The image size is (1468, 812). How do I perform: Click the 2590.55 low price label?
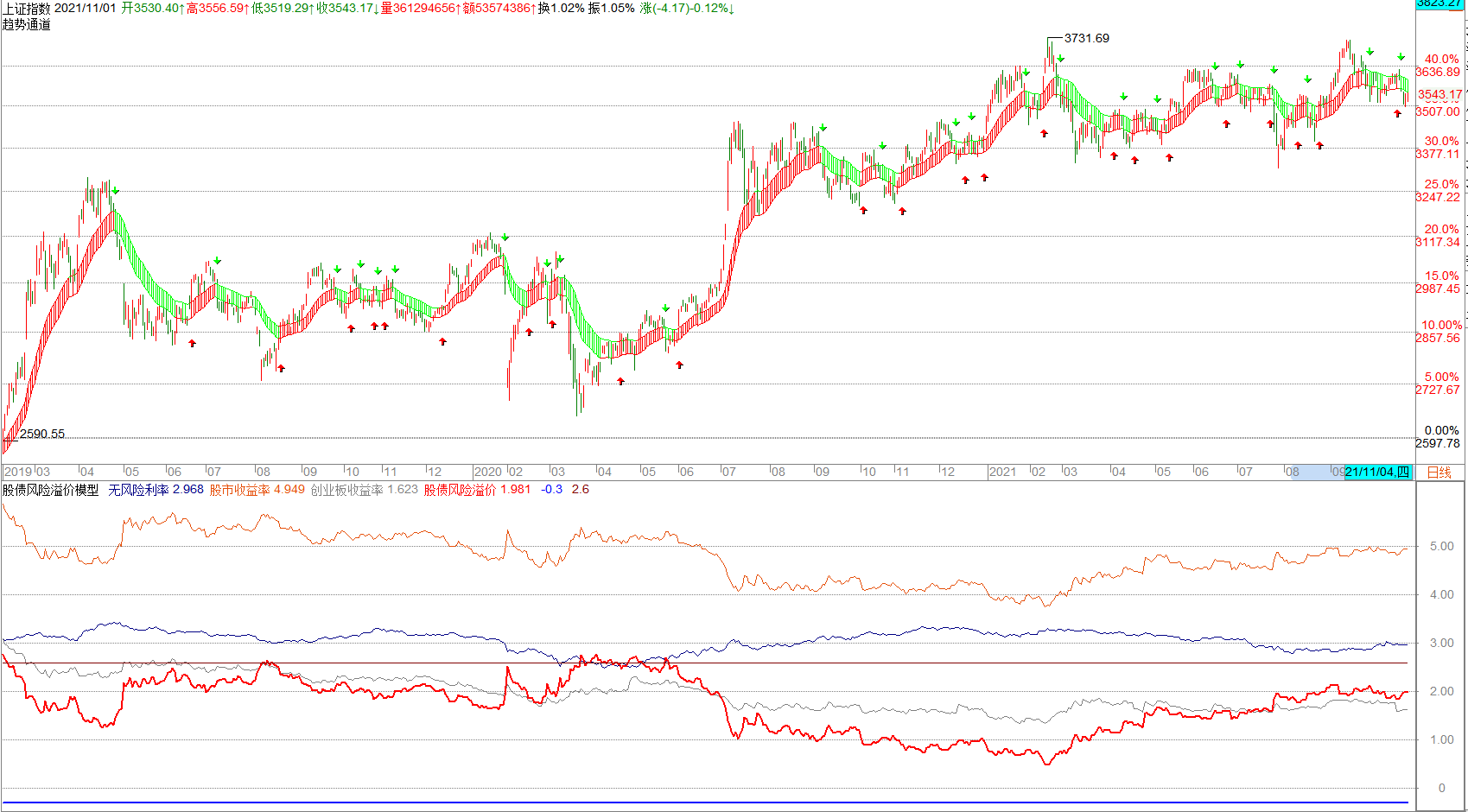point(42,434)
